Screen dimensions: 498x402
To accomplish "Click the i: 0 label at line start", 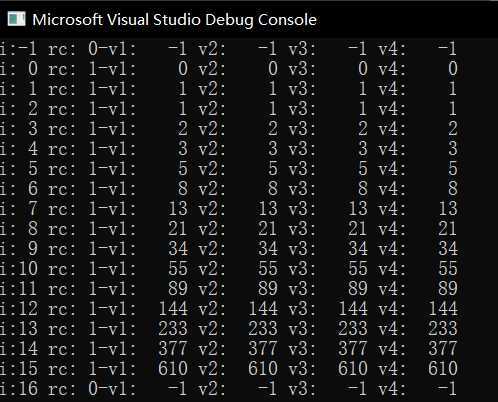I will pyautogui.click(x=19, y=69).
